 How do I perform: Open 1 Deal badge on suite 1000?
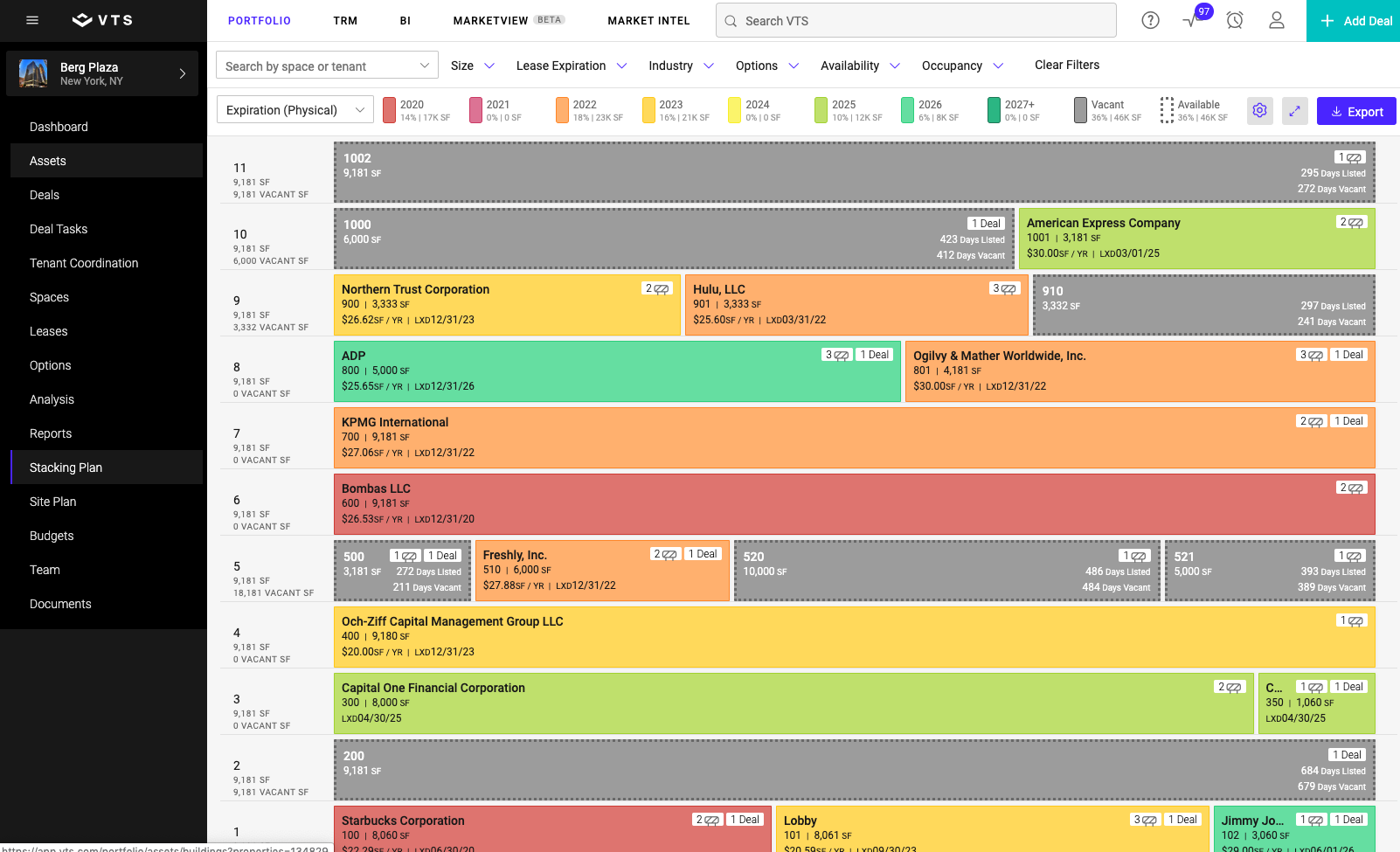tap(986, 224)
